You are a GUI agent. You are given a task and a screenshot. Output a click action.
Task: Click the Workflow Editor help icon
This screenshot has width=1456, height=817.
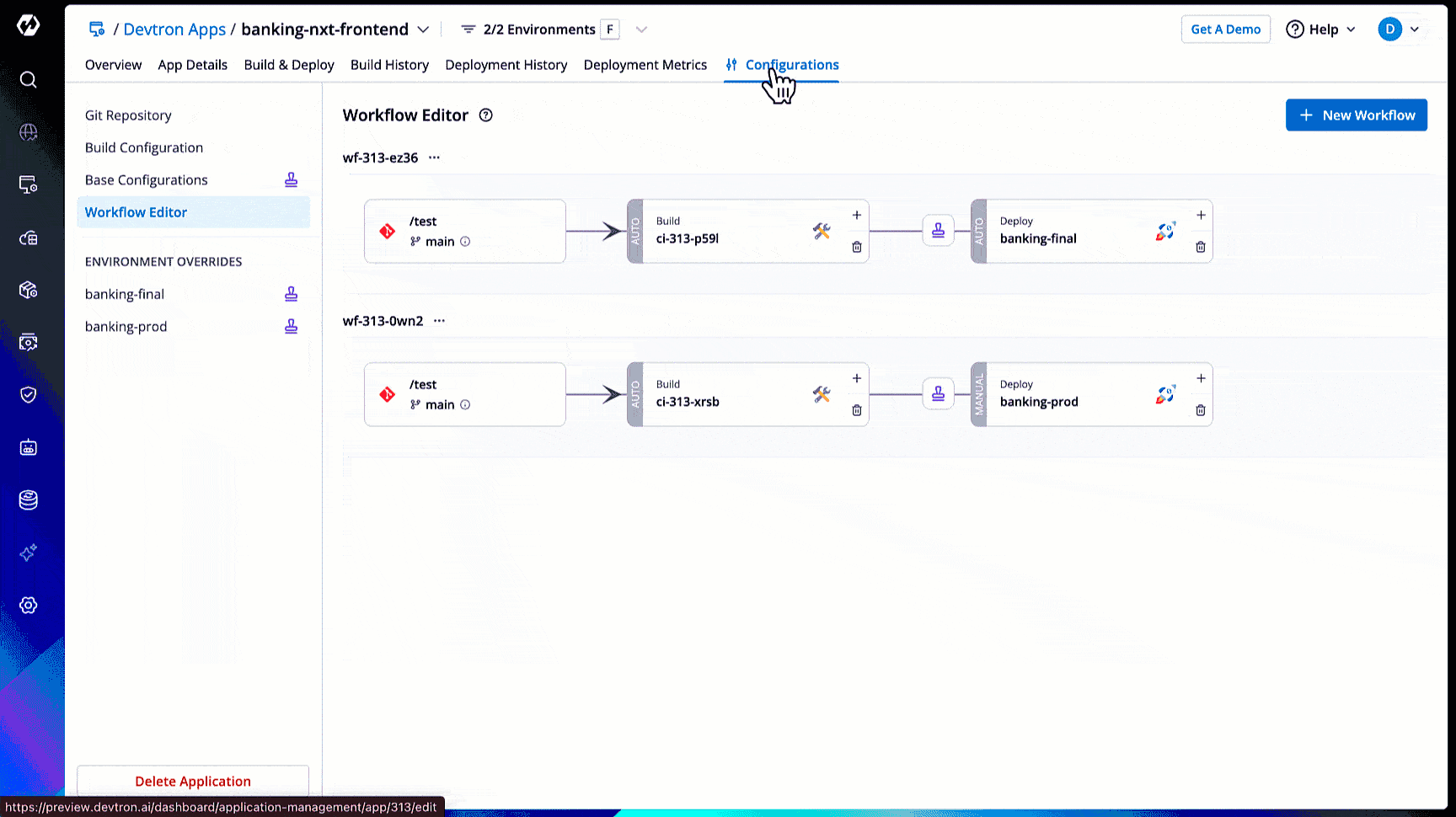pyautogui.click(x=486, y=115)
